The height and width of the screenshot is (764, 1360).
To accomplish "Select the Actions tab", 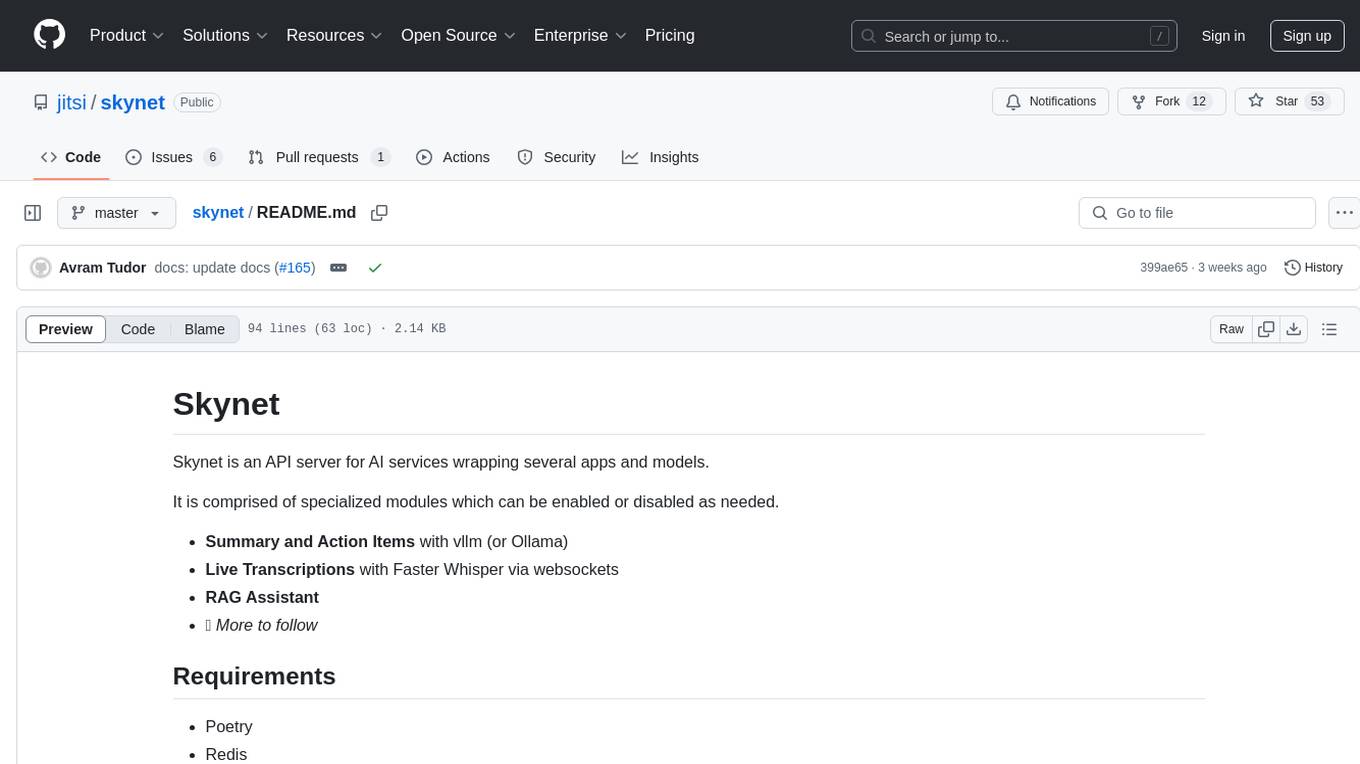I will tap(453, 157).
